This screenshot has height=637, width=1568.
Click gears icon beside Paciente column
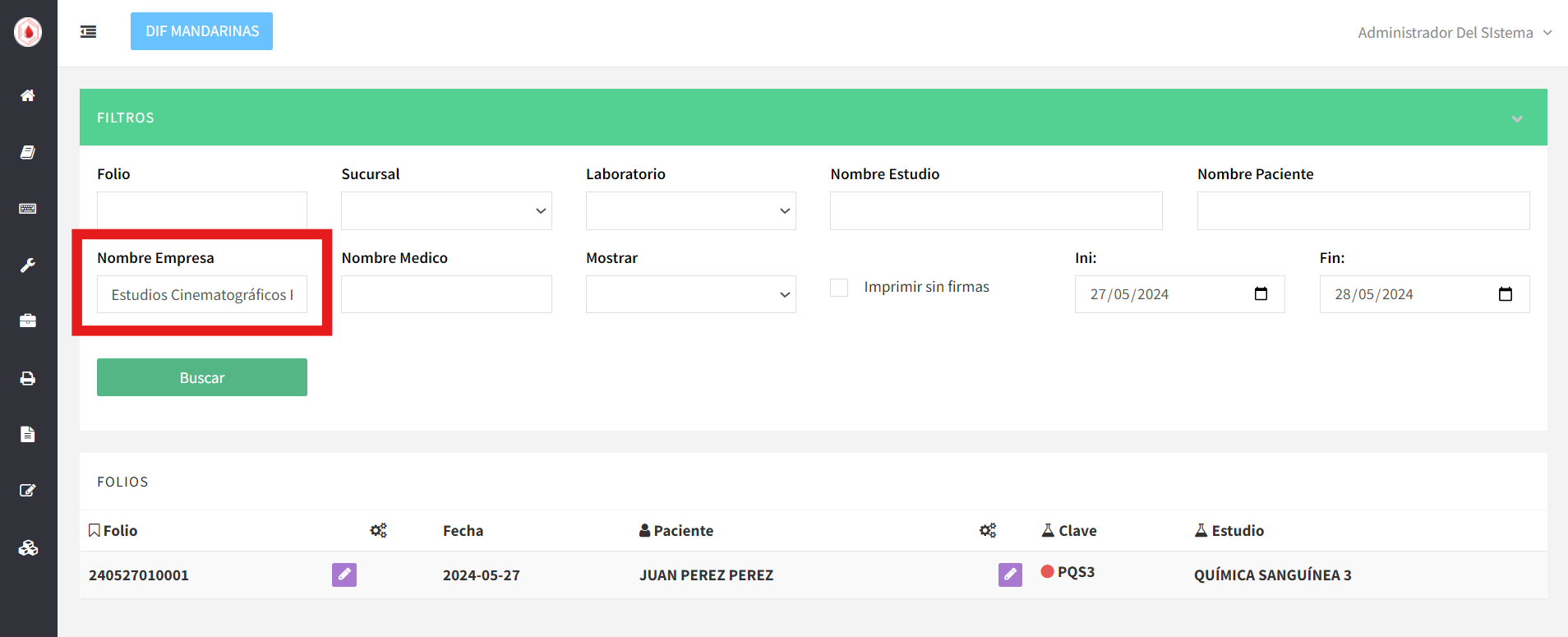pyautogui.click(x=988, y=531)
